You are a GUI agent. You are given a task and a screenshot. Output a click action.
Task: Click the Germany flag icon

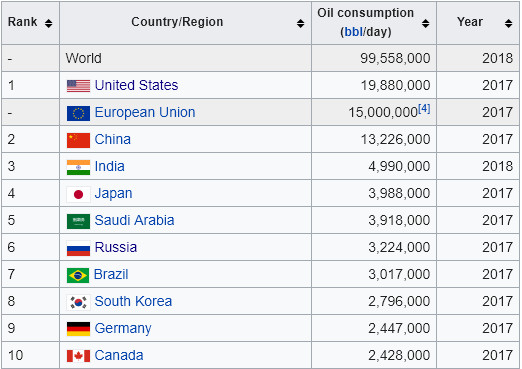click(78, 329)
